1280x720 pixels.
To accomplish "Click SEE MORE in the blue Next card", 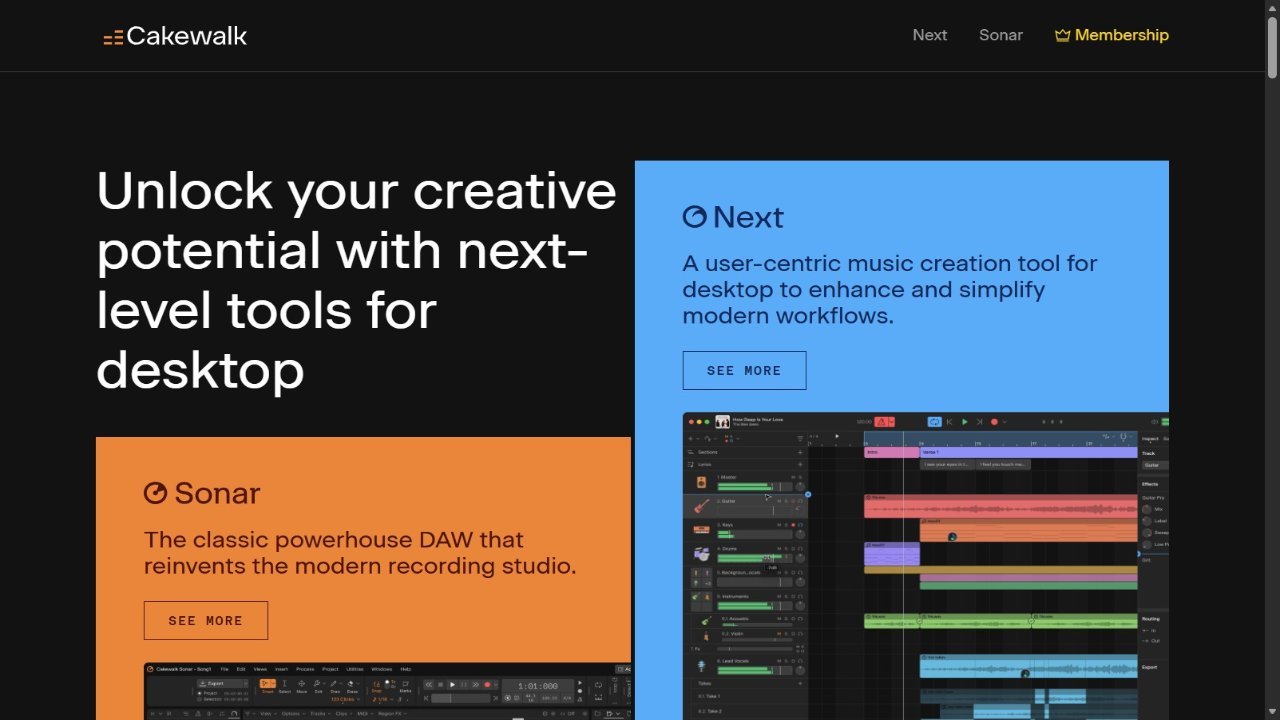I will click(x=744, y=370).
